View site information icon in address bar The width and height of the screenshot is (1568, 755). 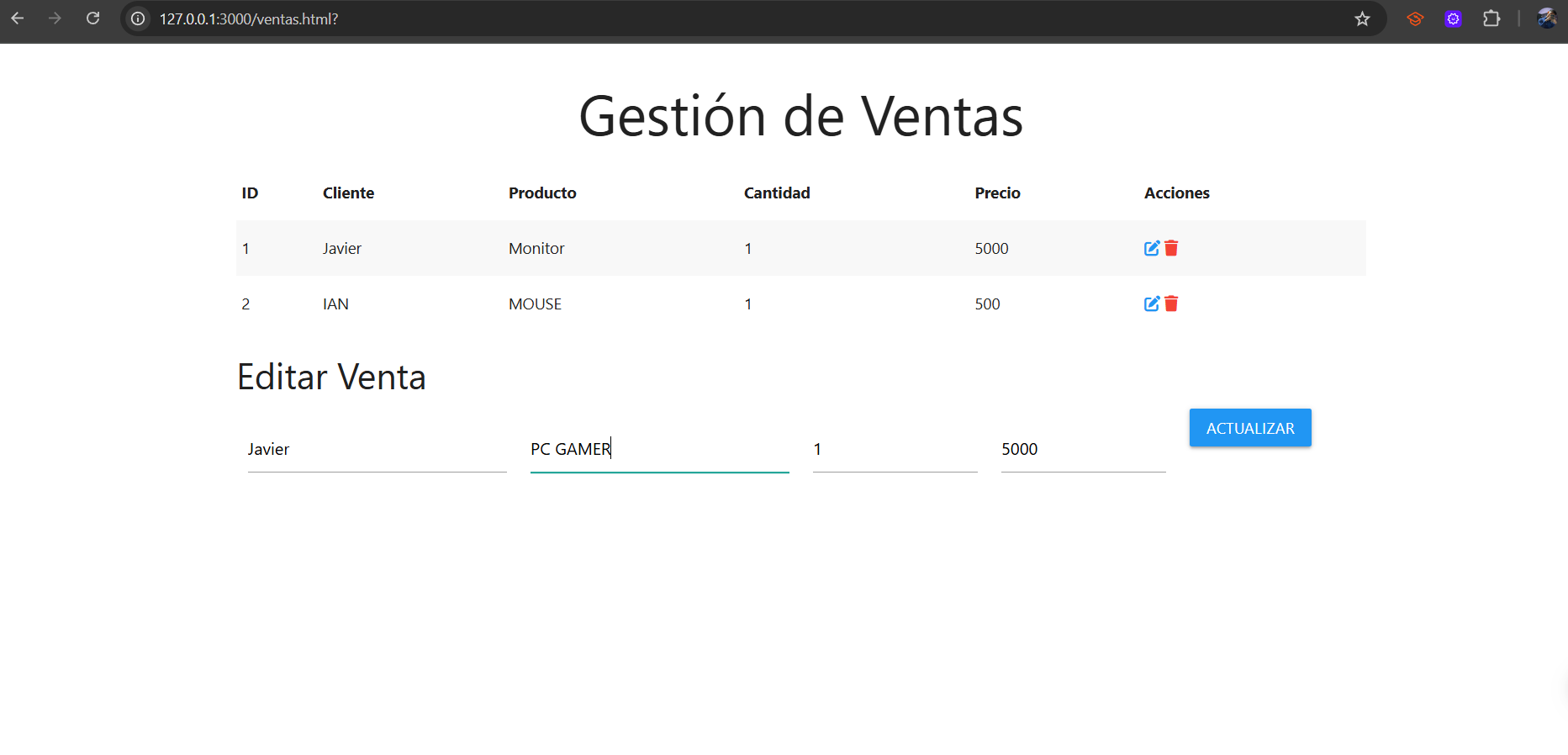coord(138,18)
